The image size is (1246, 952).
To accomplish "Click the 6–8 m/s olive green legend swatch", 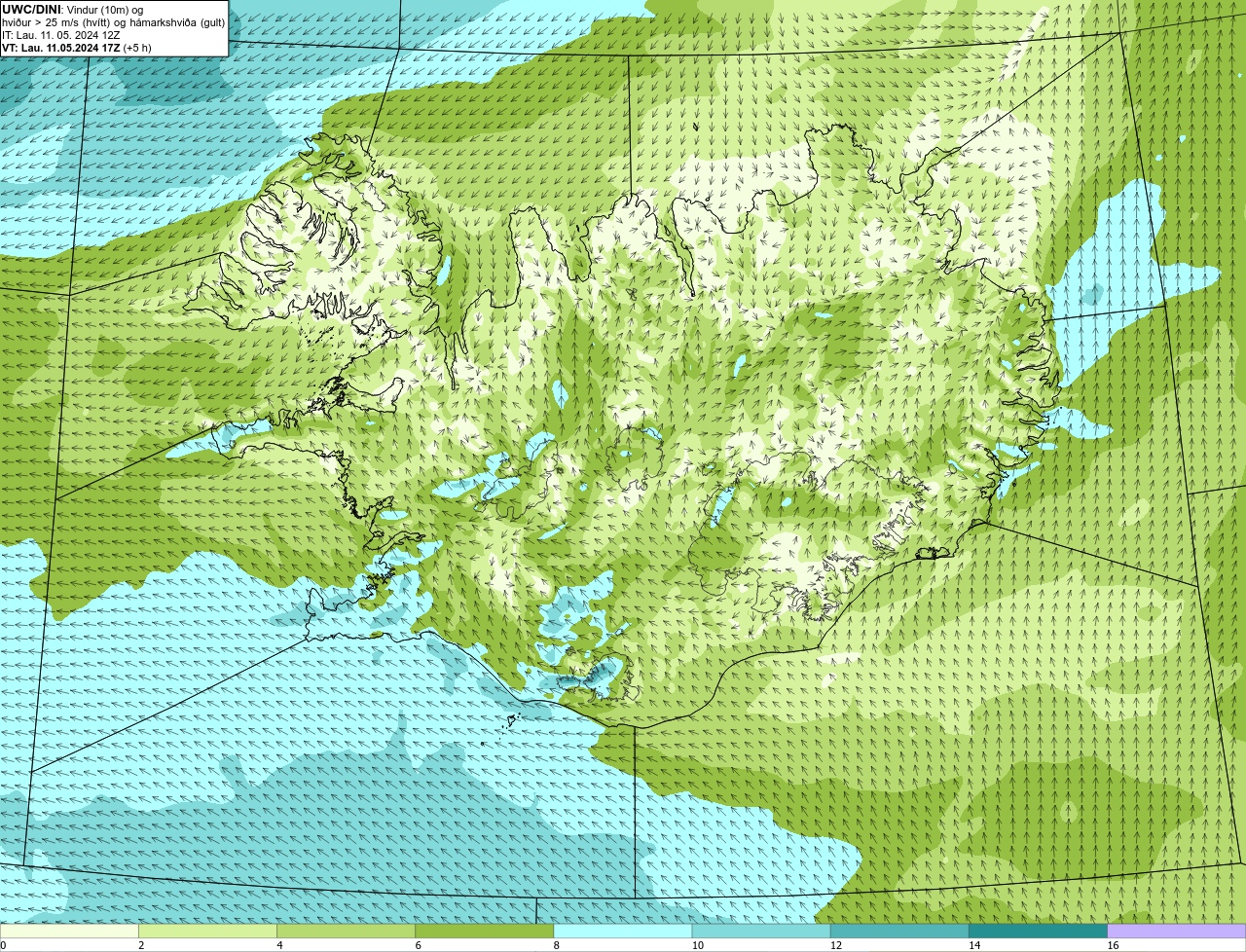I will coord(485,931).
